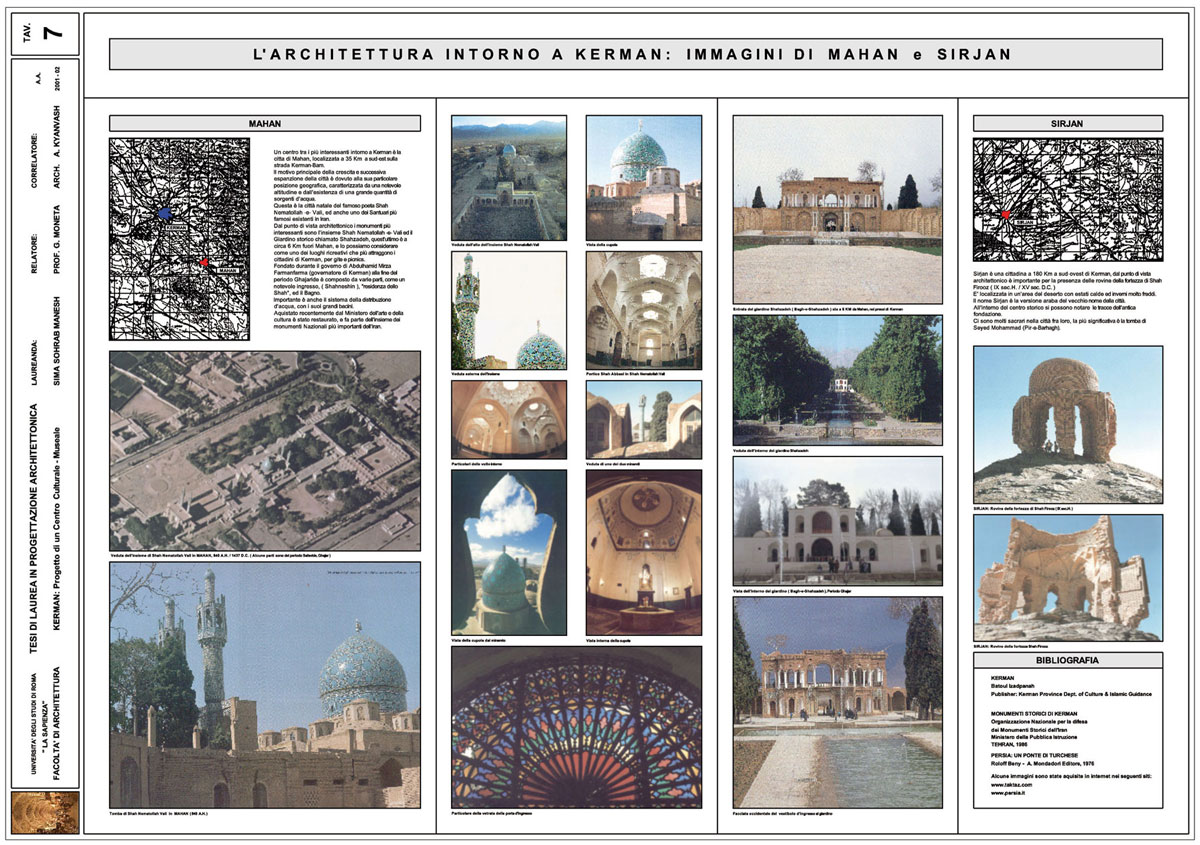Click the blue Kerman marker on Mahan map
The height and width of the screenshot is (845, 1200).
click(x=165, y=213)
